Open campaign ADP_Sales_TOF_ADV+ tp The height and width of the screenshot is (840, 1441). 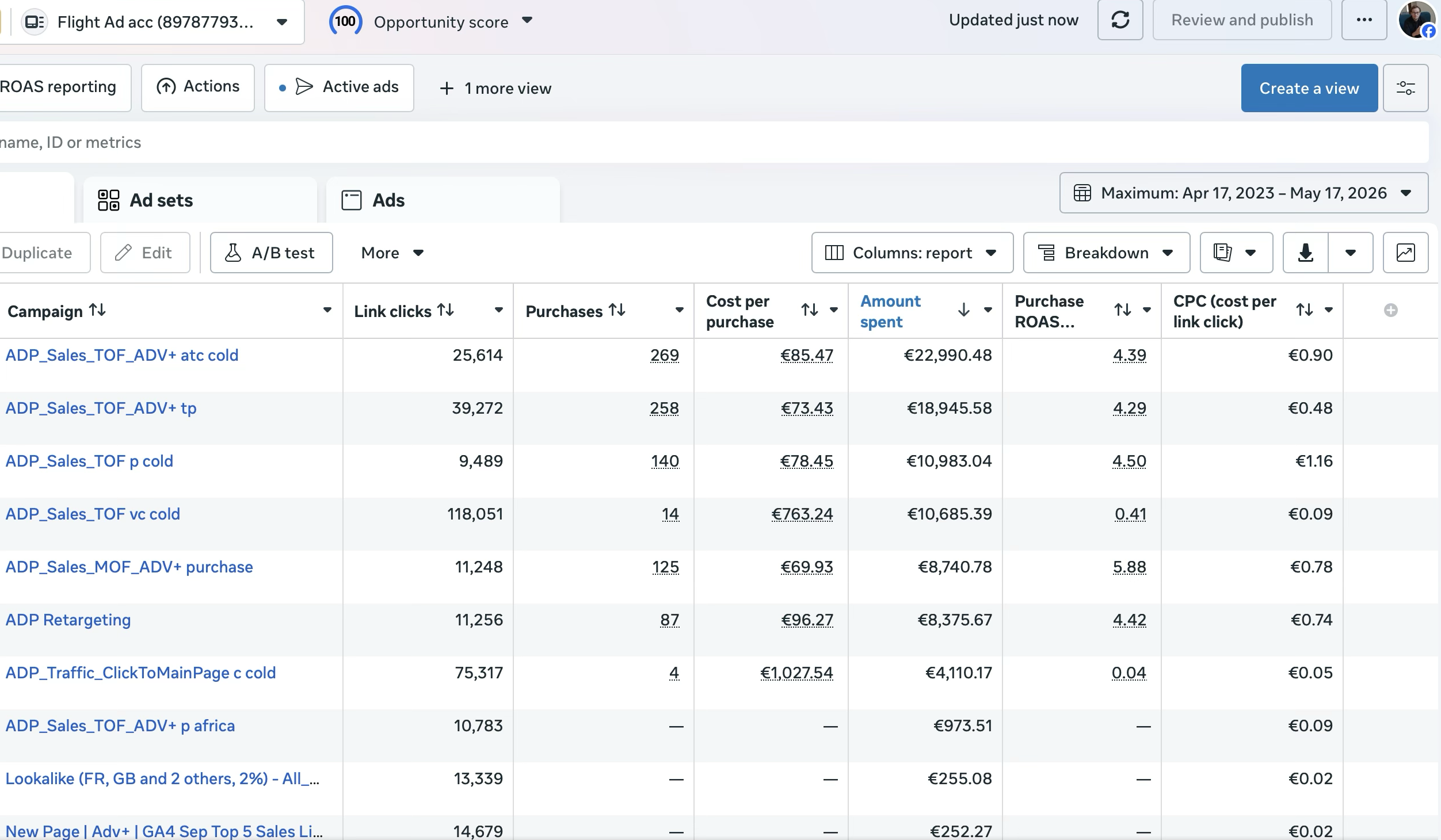(x=101, y=408)
